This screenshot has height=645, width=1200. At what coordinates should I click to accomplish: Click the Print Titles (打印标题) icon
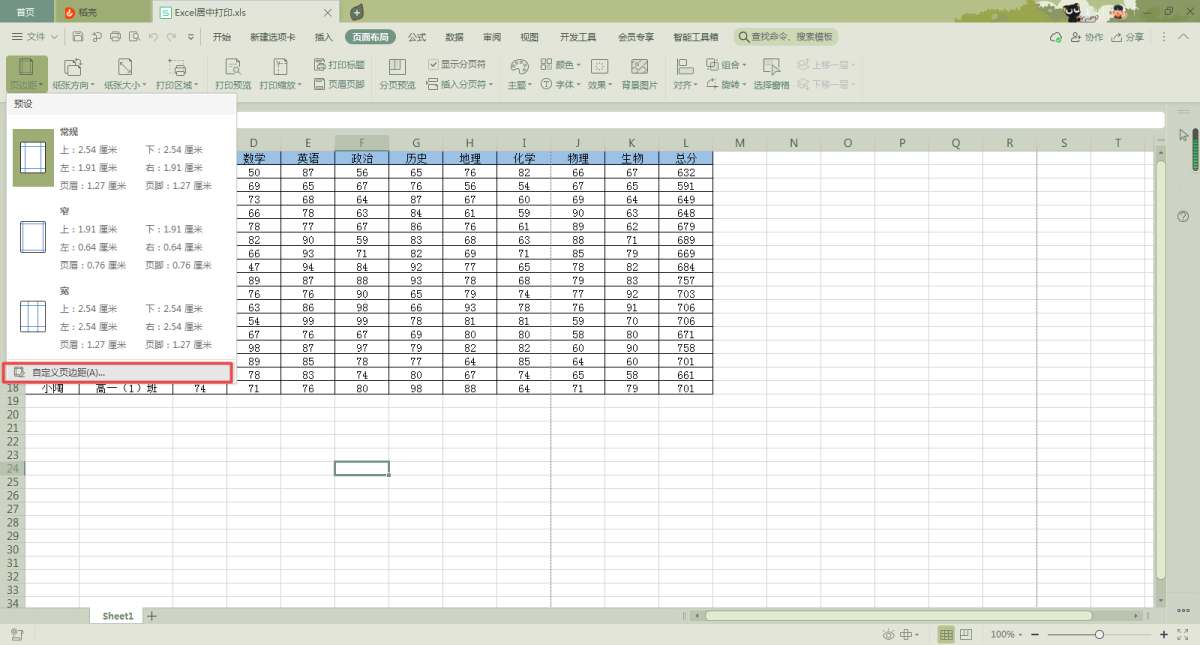[x=340, y=64]
